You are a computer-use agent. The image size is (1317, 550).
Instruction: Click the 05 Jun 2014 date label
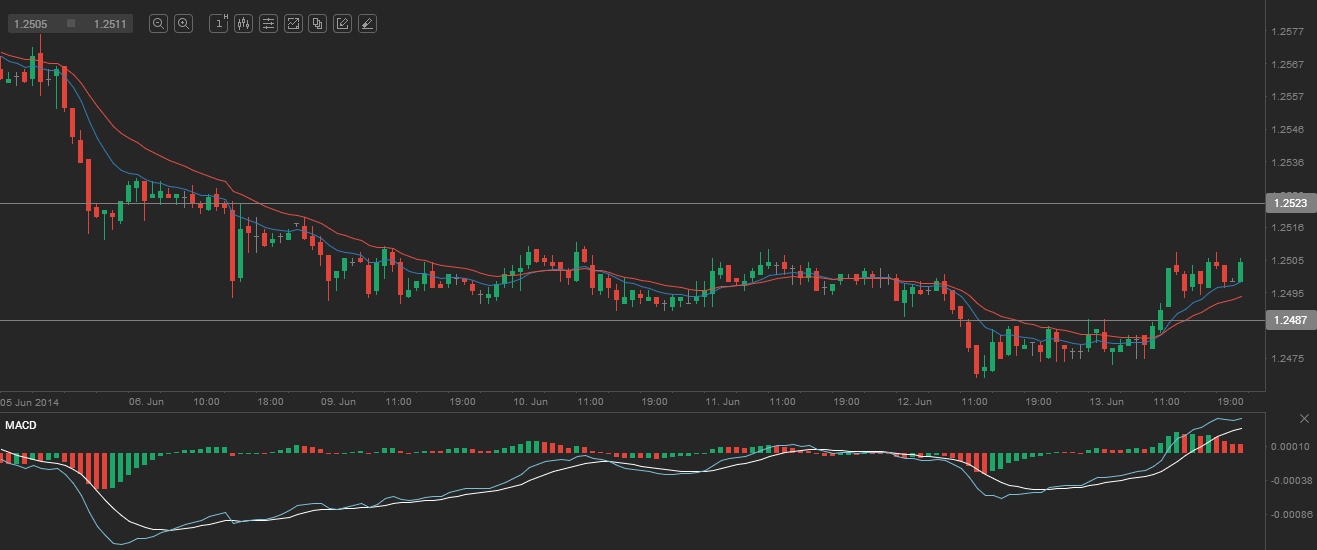pos(30,401)
